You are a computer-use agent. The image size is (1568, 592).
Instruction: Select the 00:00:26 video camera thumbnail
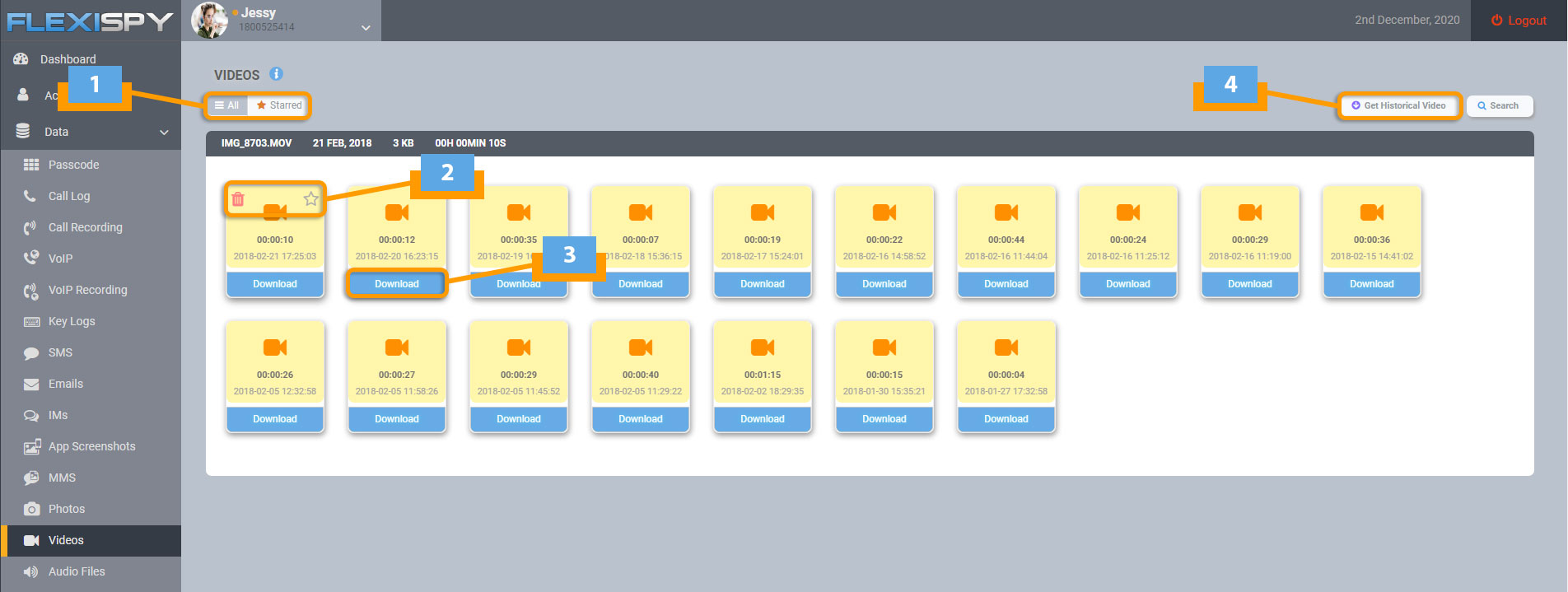[x=275, y=347]
